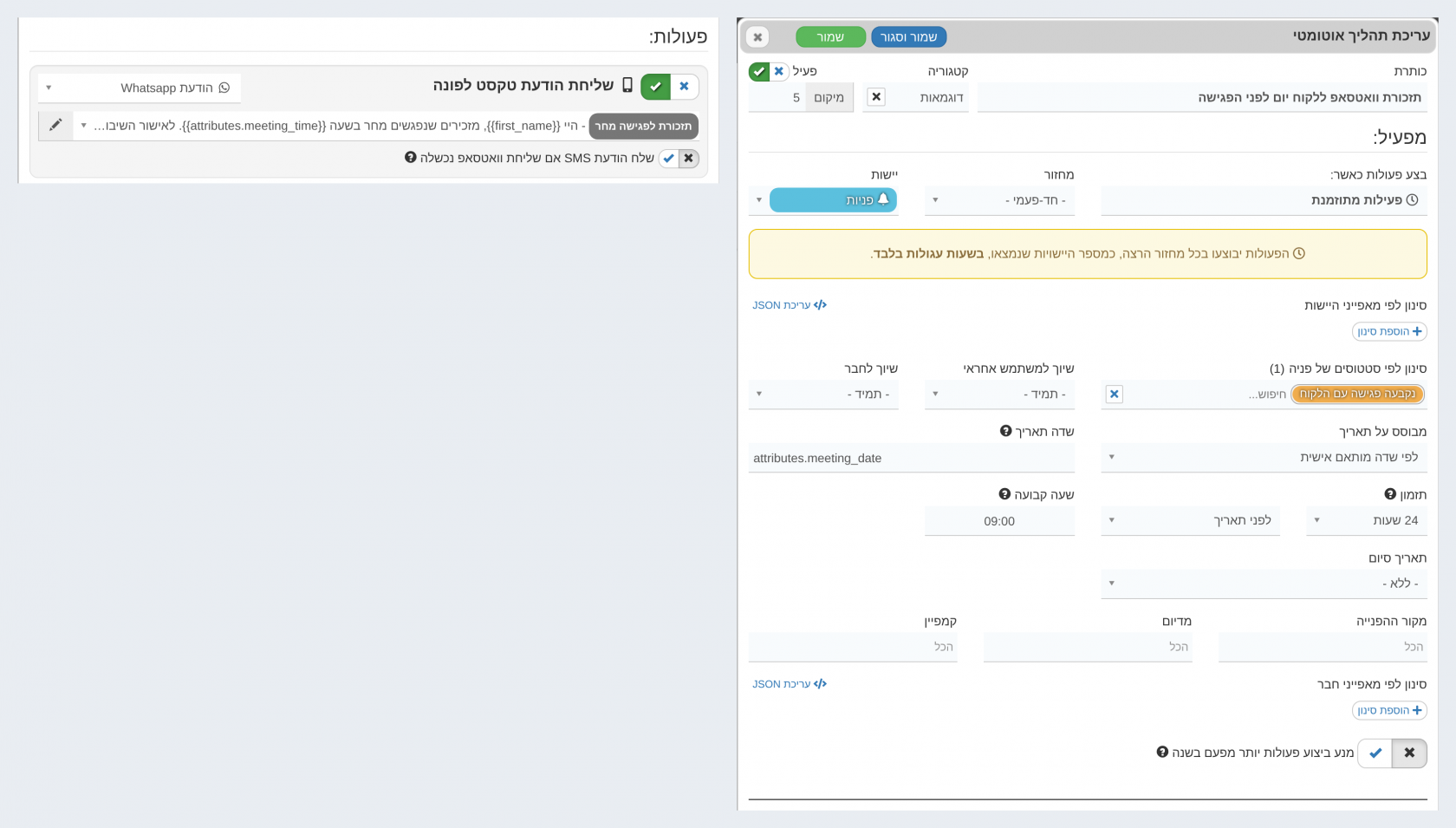The image size is (1456, 828).
Task: Click the pencil edit icon for message template
Action: pos(55,125)
